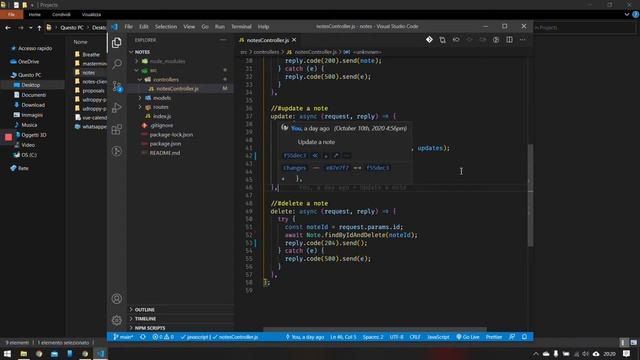Screen dimensions: 640x360
Task: Open the Search view in the activity bar
Action: (x=117, y=64)
